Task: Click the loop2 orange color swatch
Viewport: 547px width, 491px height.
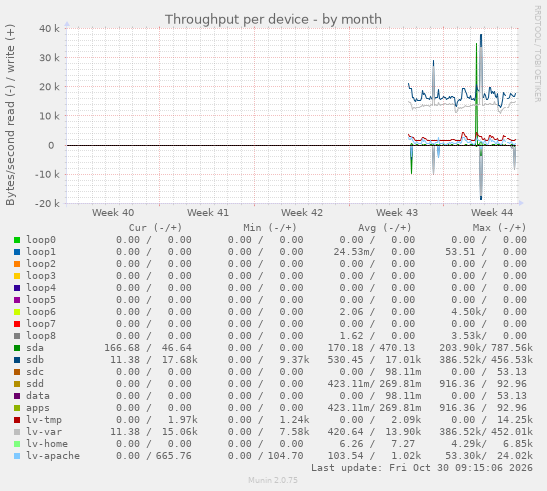Action: tap(17, 264)
